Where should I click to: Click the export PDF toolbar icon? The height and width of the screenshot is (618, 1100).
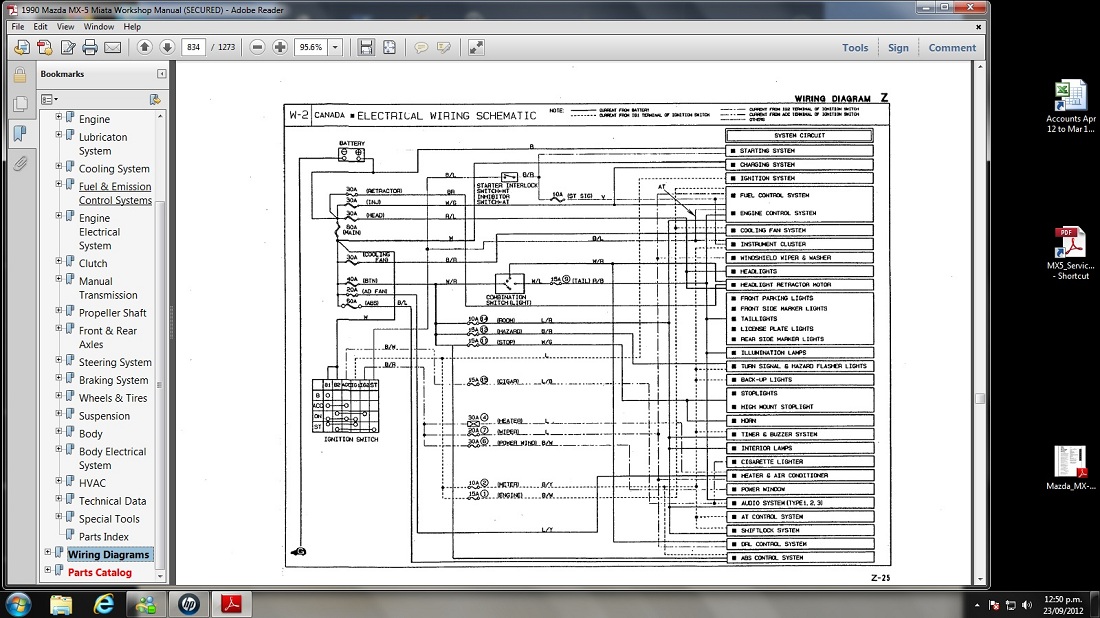[45, 47]
